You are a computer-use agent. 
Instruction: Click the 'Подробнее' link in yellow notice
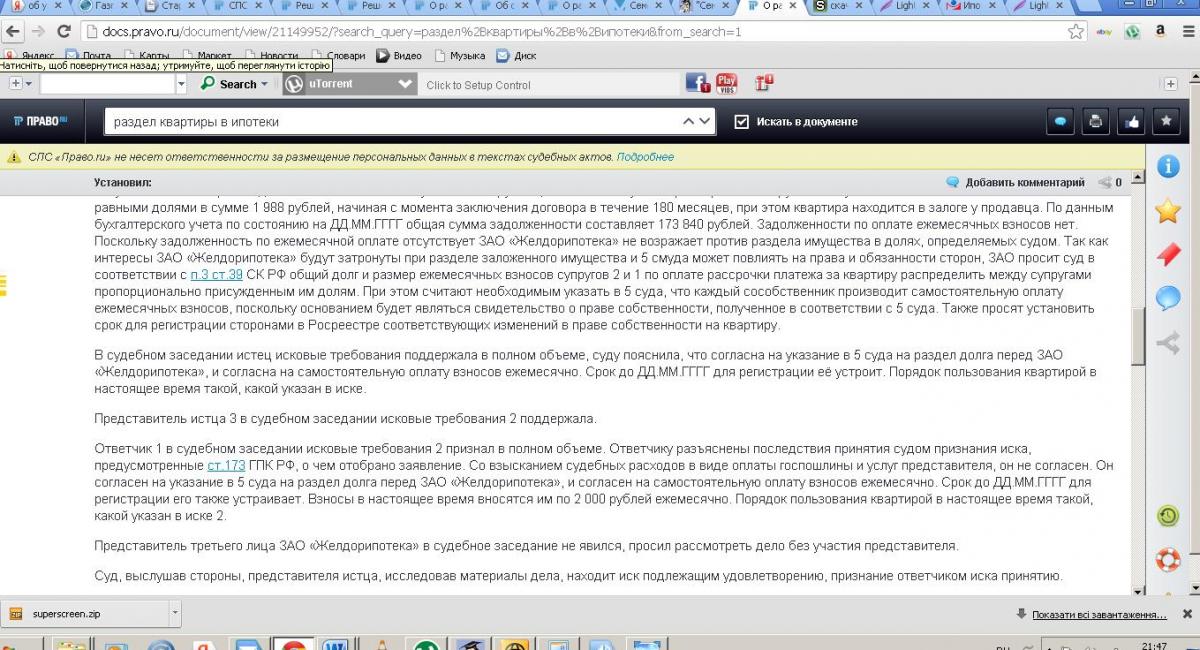click(645, 157)
